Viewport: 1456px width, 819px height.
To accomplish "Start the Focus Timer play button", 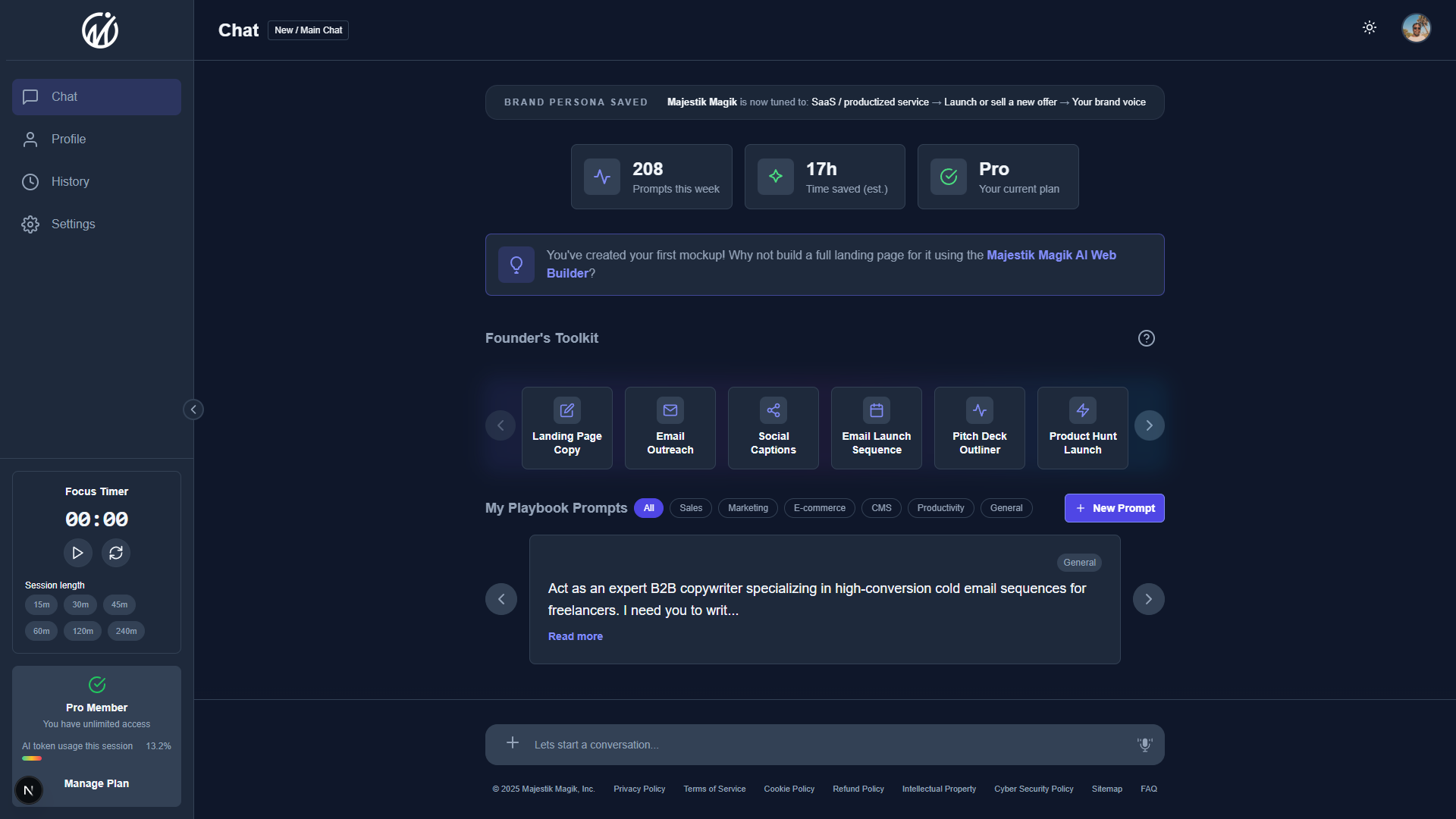I will (x=77, y=553).
